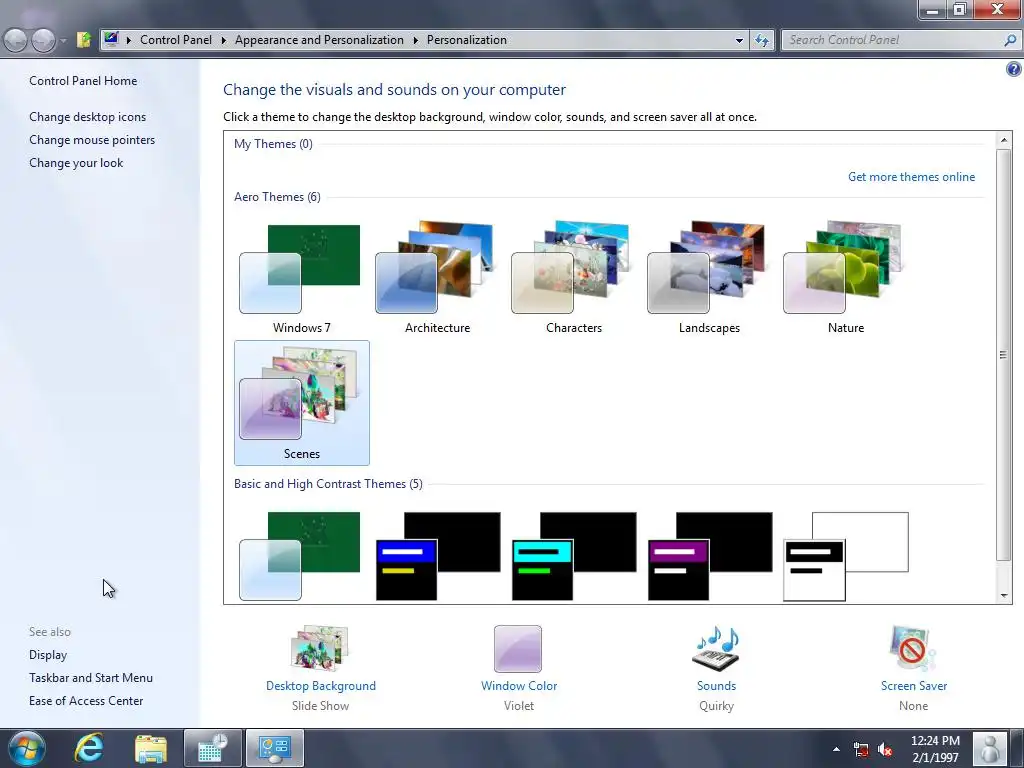Click the Sounds link text
This screenshot has width=1024, height=768.
pyautogui.click(x=716, y=686)
